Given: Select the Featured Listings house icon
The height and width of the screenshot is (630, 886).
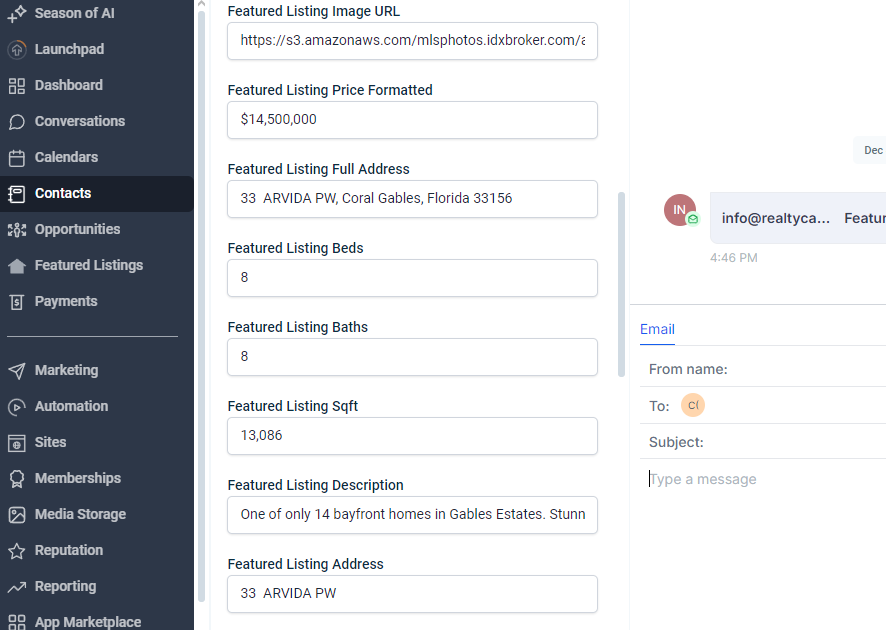Looking at the screenshot, I should (x=17, y=265).
